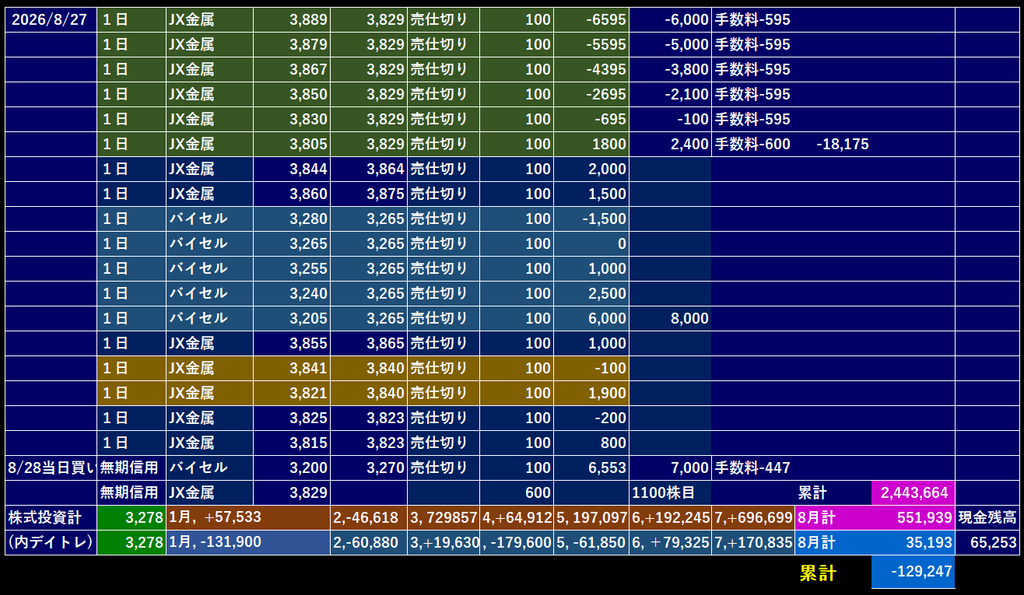This screenshot has height=595, width=1024.
Task: Click the magenta cumulative total 2,443,664 cell
Action: (913, 492)
